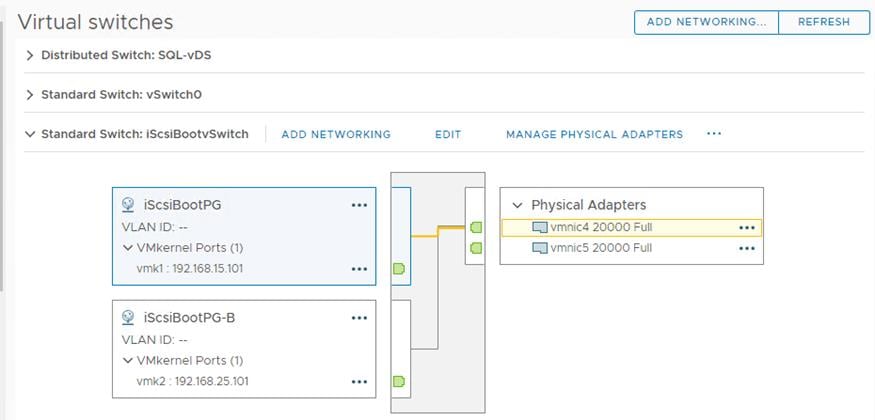
Task: Click the Distributed Switch: SQL-vDS label
Action: pyautogui.click(x=126, y=55)
